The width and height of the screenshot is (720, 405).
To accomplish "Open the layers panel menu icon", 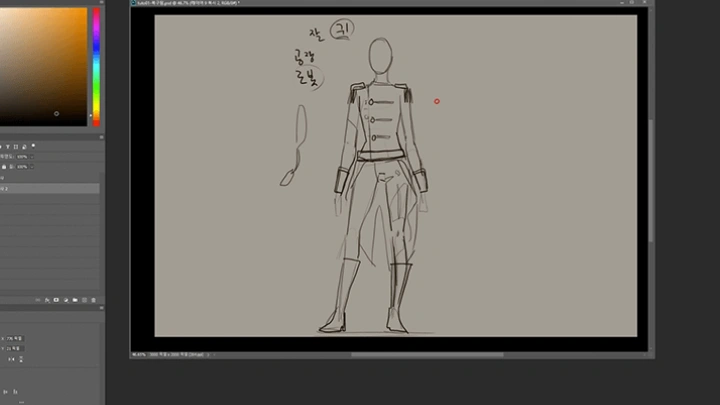I will click(x=101, y=137).
